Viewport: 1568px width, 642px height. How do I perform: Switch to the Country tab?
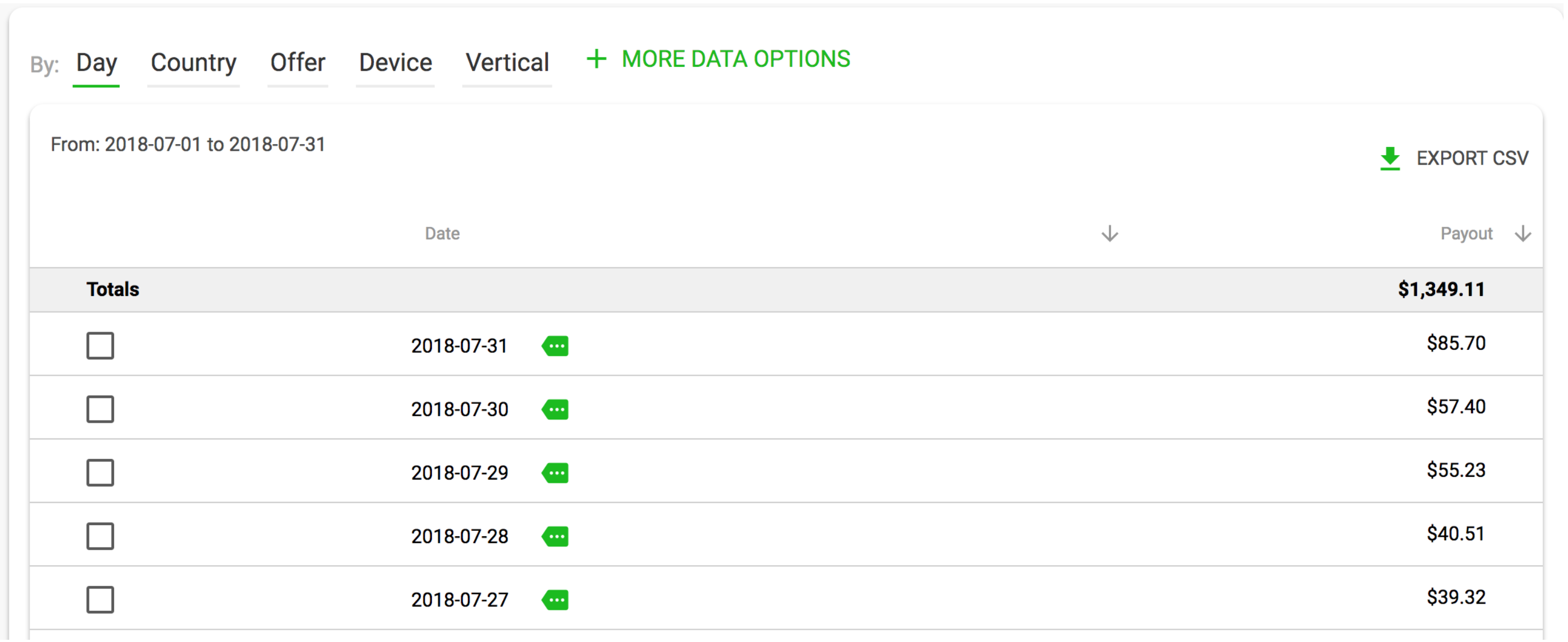pos(194,63)
